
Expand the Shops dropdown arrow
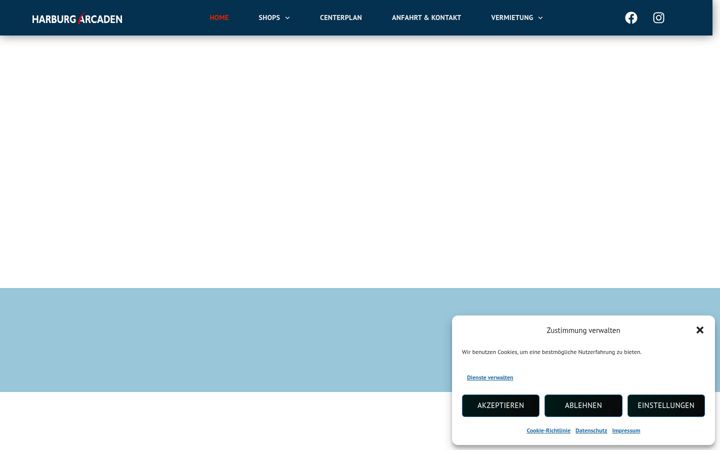287,18
